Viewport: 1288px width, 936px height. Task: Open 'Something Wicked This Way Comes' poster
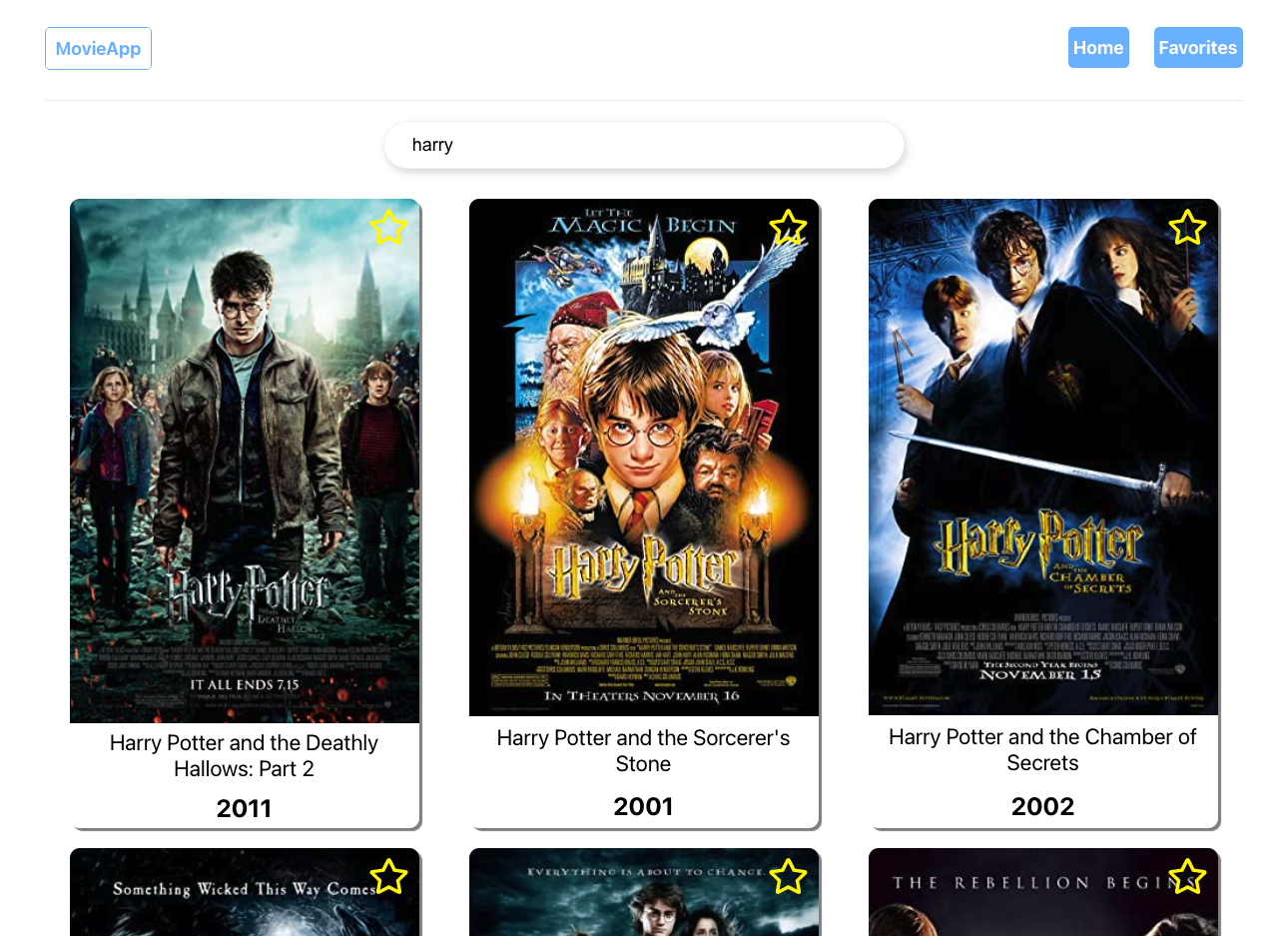coord(245,892)
